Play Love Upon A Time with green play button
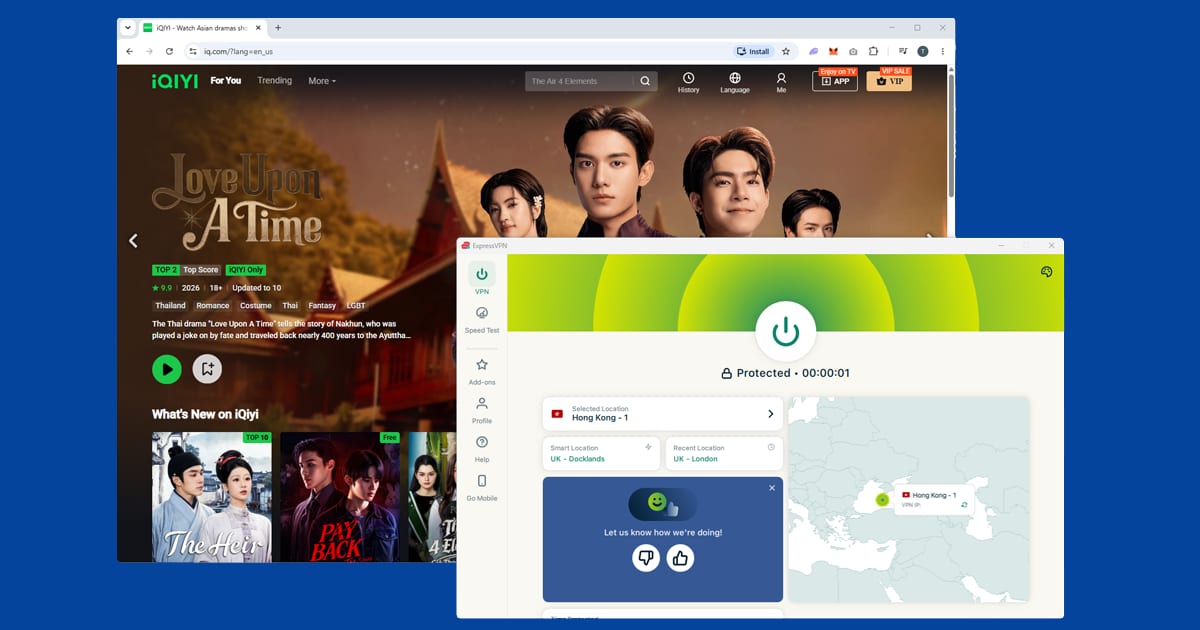This screenshot has height=630, width=1200. (x=167, y=369)
